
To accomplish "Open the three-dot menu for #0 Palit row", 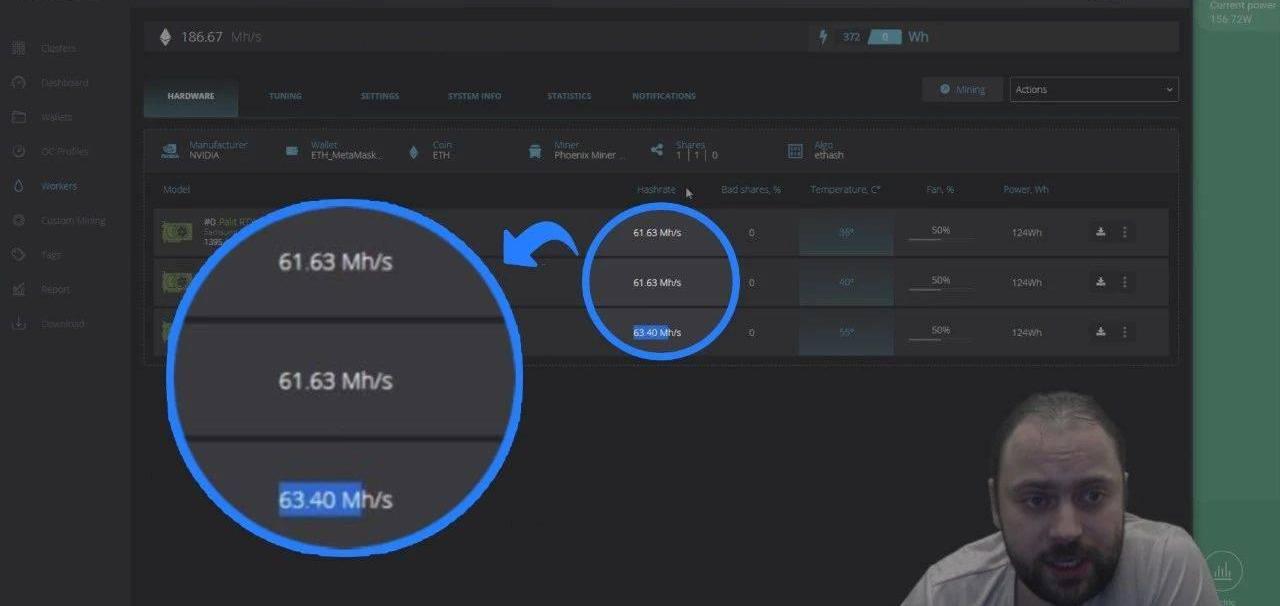I will point(1125,232).
